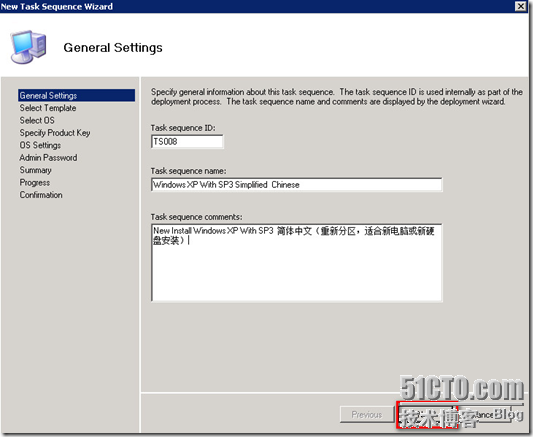Jump to OS Settings step

(40, 145)
